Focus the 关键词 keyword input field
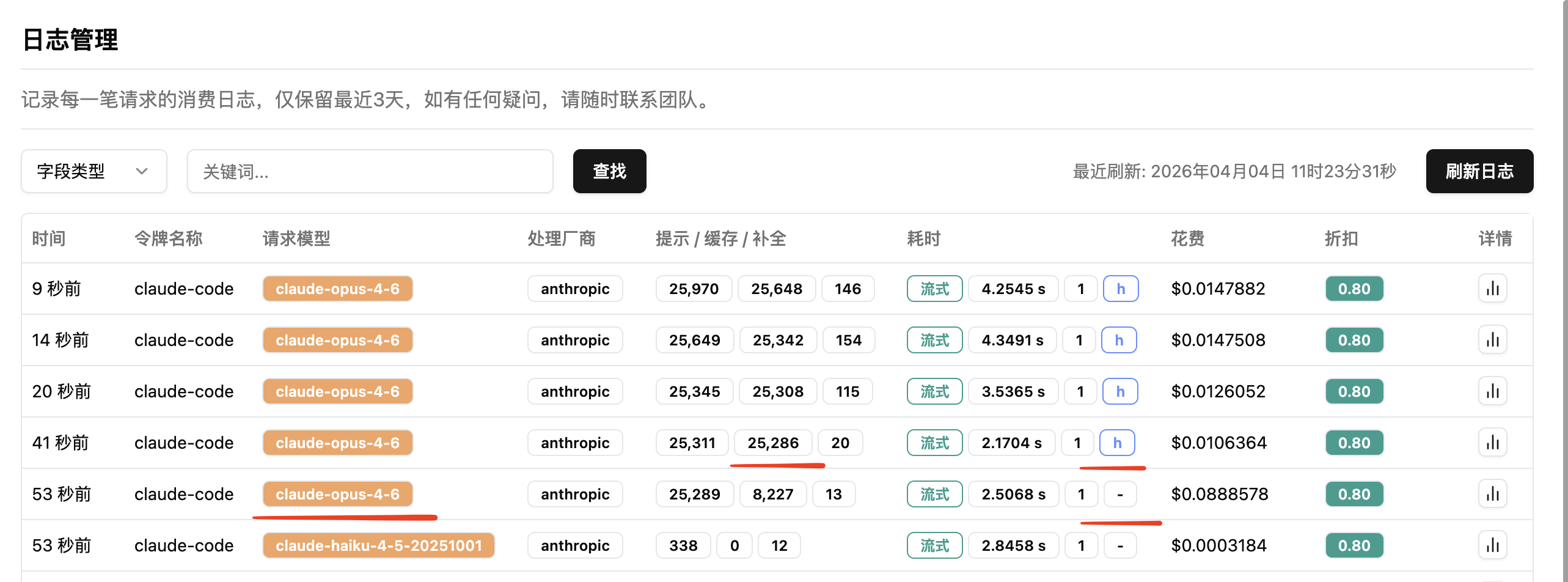Viewport: 1568px width, 582px height. click(370, 171)
